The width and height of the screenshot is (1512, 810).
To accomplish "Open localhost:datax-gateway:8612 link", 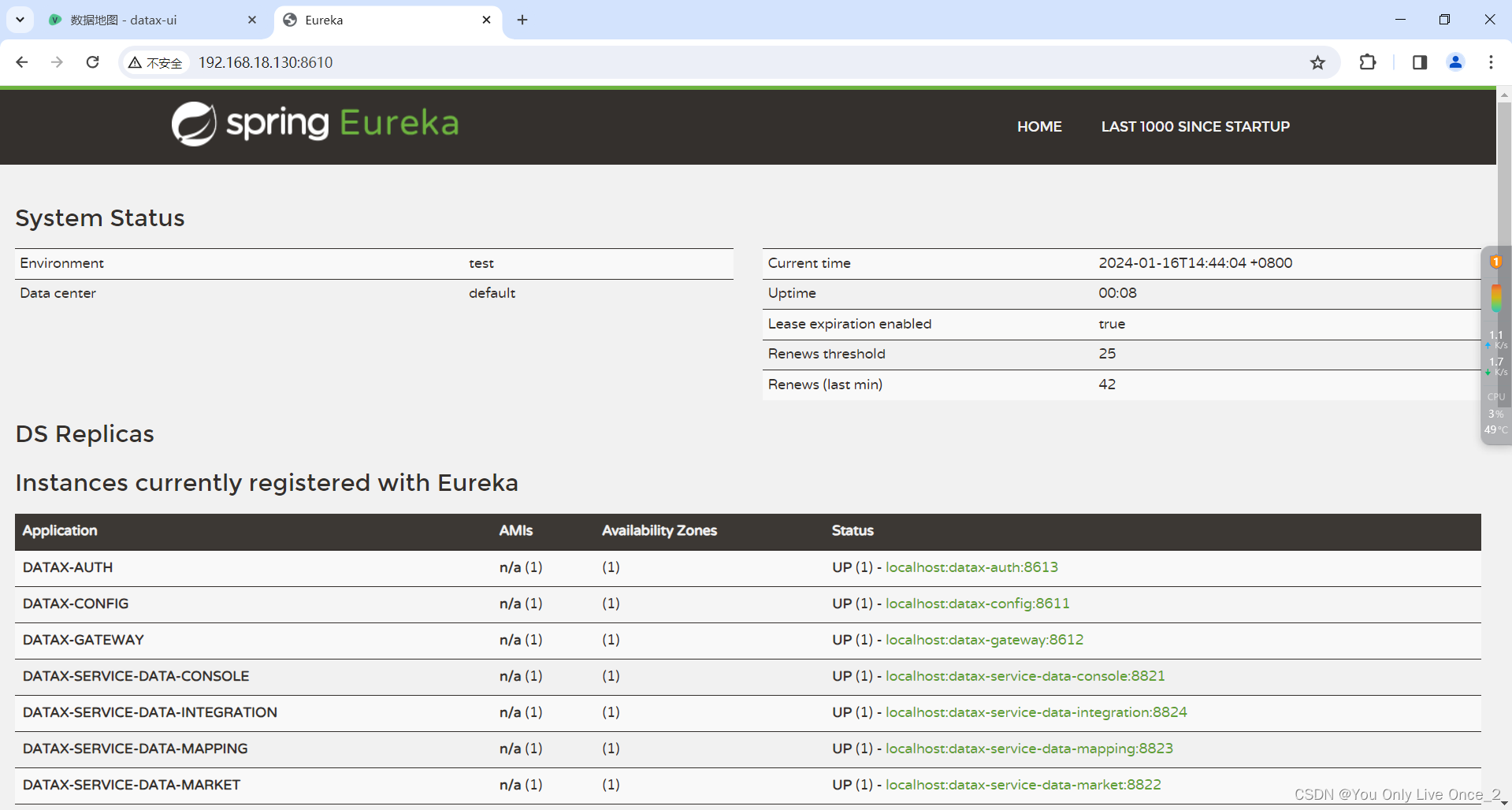I will point(984,640).
